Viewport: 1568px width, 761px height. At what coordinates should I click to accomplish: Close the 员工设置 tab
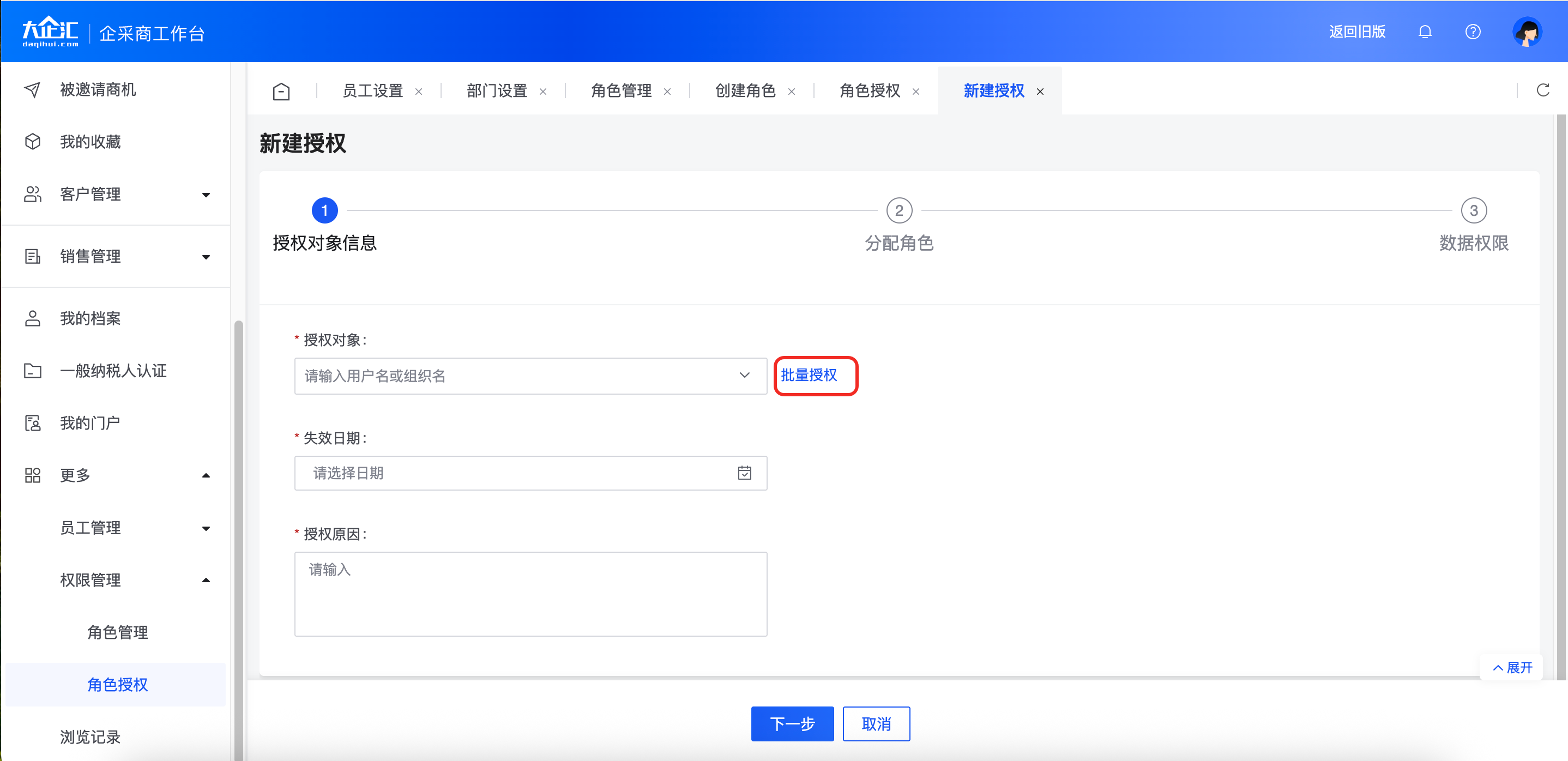tap(419, 92)
